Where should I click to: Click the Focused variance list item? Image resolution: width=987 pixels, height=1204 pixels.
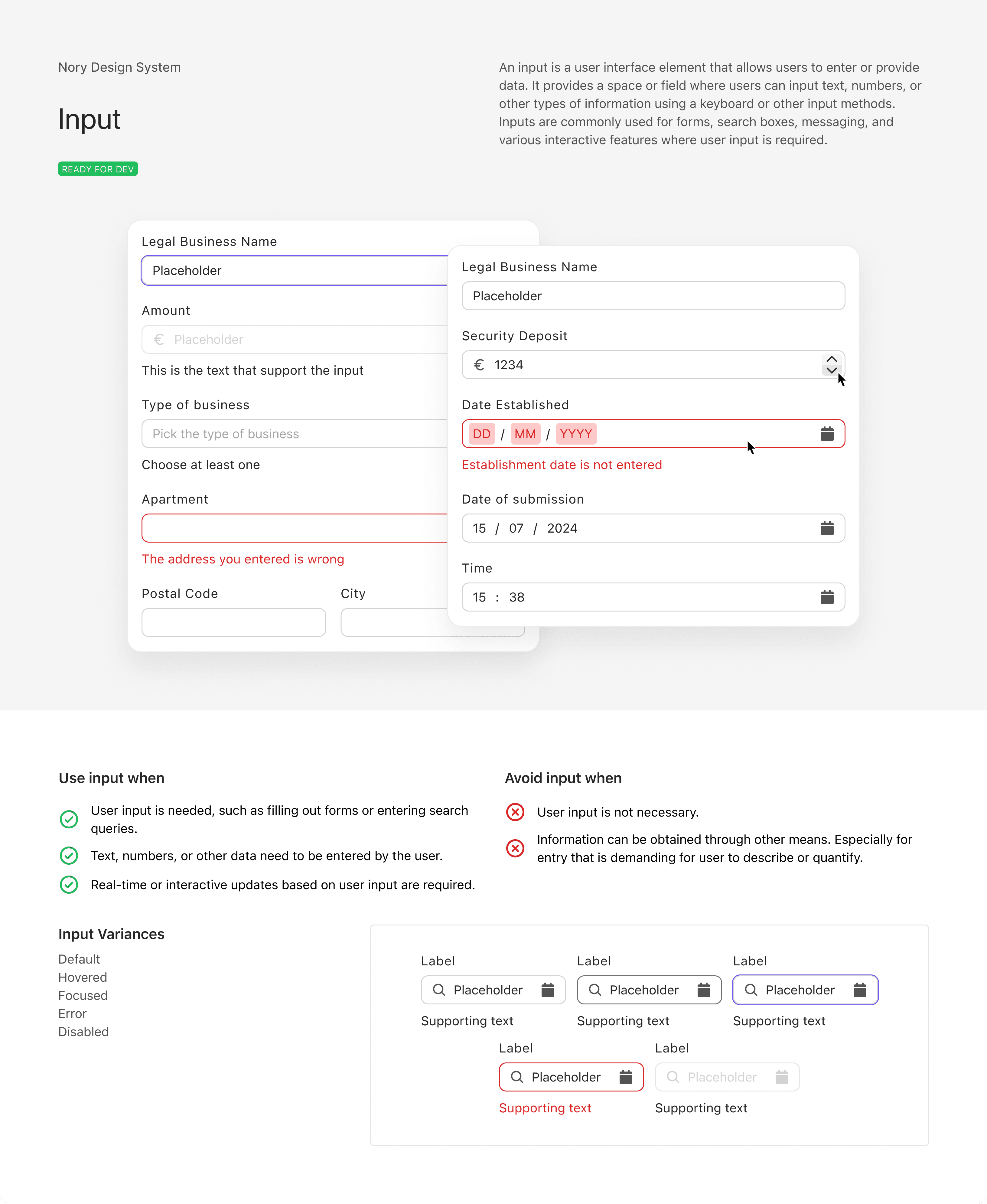coord(83,995)
